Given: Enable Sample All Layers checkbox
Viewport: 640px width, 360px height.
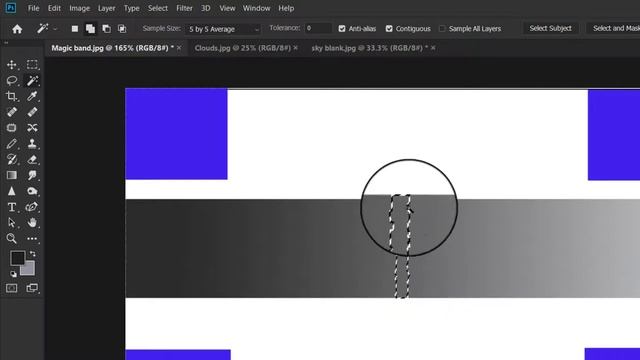Looking at the screenshot, I should [x=442, y=29].
